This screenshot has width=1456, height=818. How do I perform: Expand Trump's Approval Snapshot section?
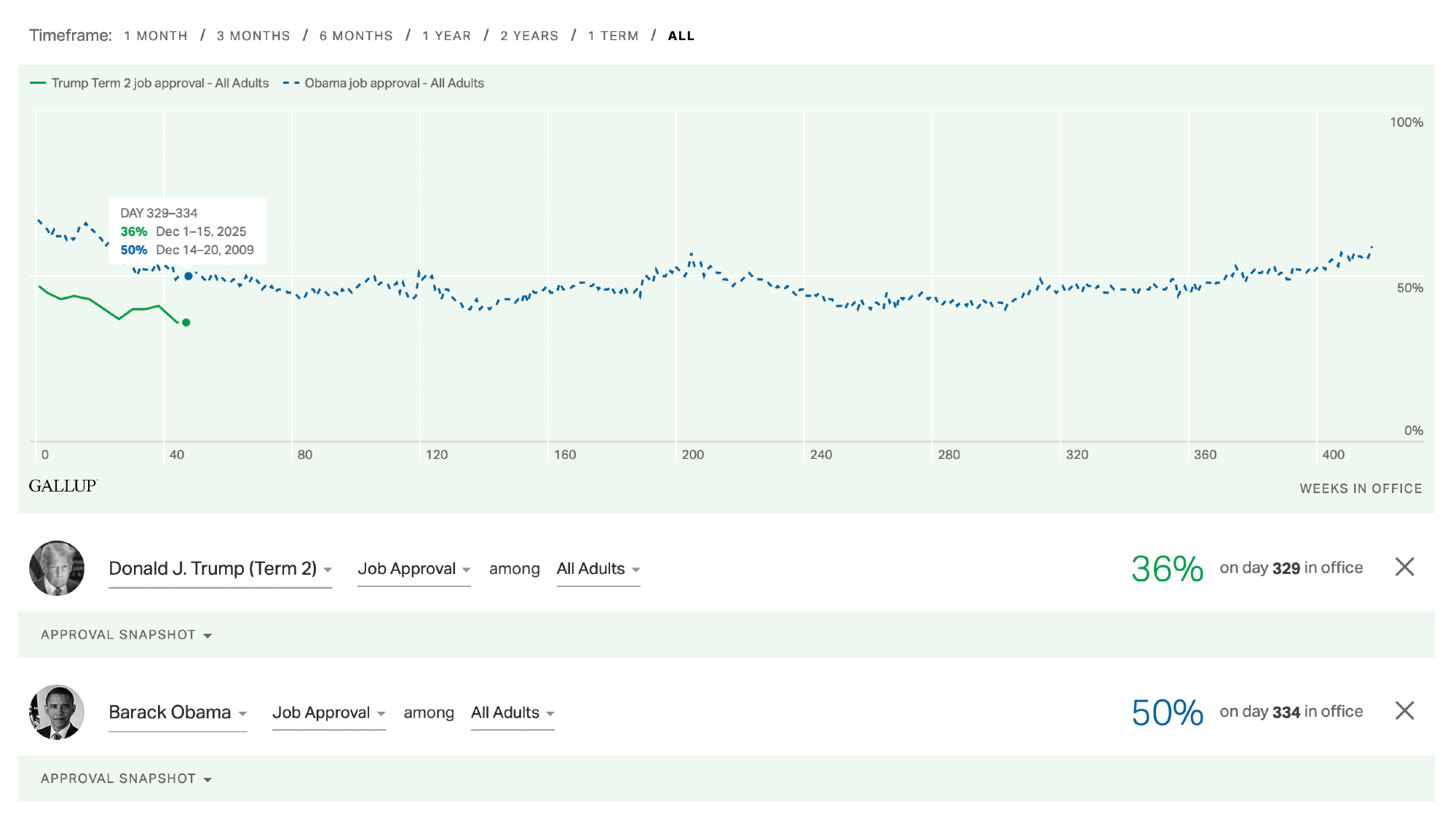126,634
